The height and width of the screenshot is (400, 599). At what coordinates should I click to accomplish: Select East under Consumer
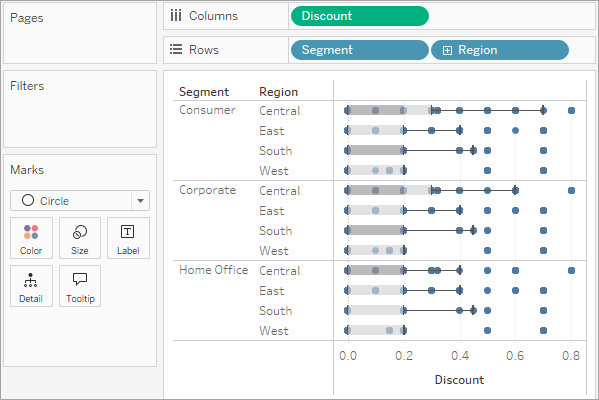click(x=272, y=131)
